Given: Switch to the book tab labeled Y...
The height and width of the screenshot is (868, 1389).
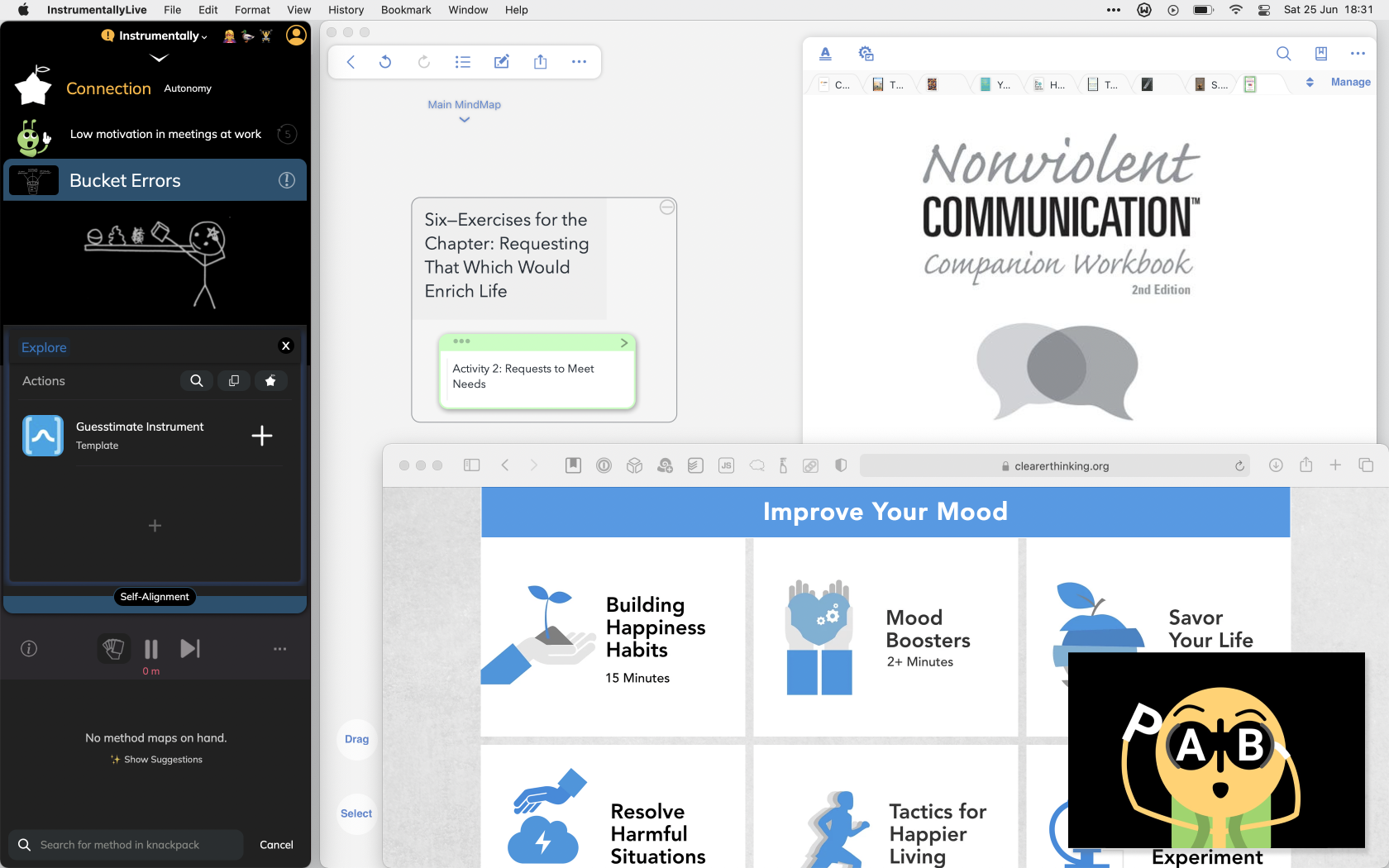Looking at the screenshot, I should [x=997, y=84].
